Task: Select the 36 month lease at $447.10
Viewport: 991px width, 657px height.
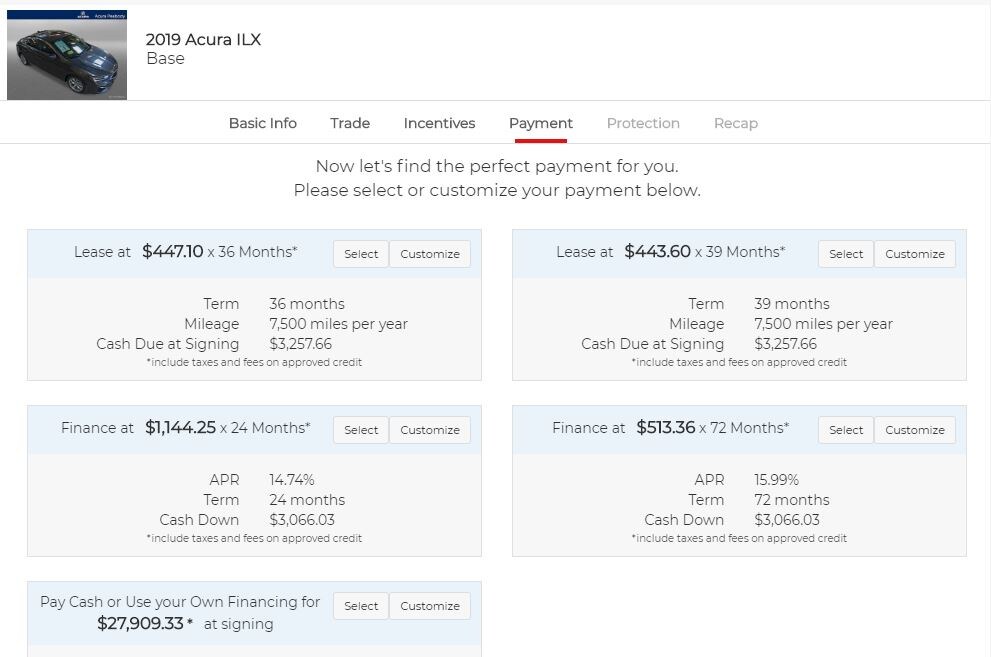Action: point(361,254)
